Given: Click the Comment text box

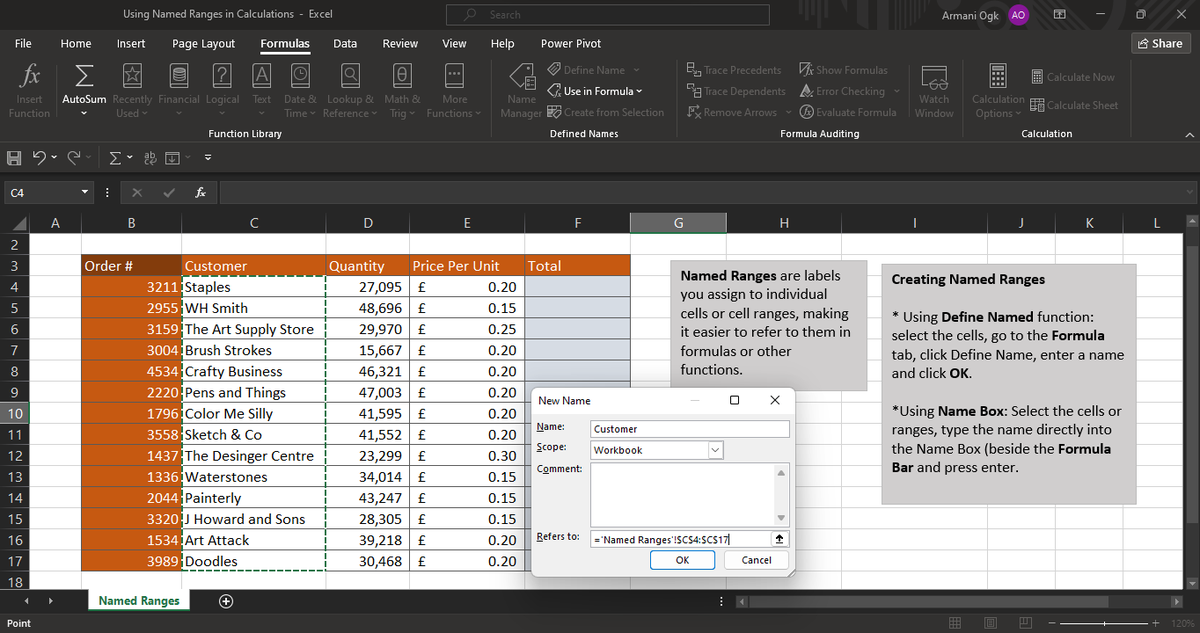Looking at the screenshot, I should 683,494.
